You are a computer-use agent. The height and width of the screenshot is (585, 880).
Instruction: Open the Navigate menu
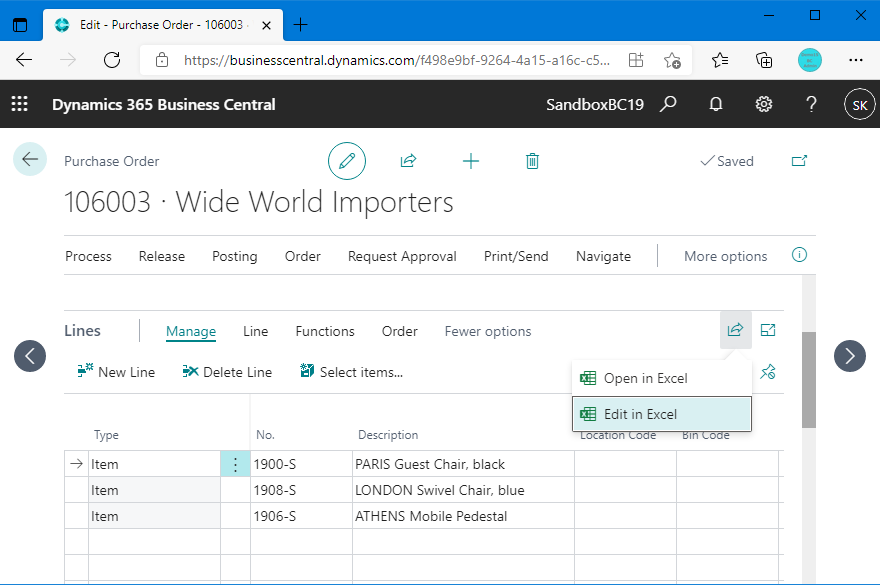(x=603, y=256)
